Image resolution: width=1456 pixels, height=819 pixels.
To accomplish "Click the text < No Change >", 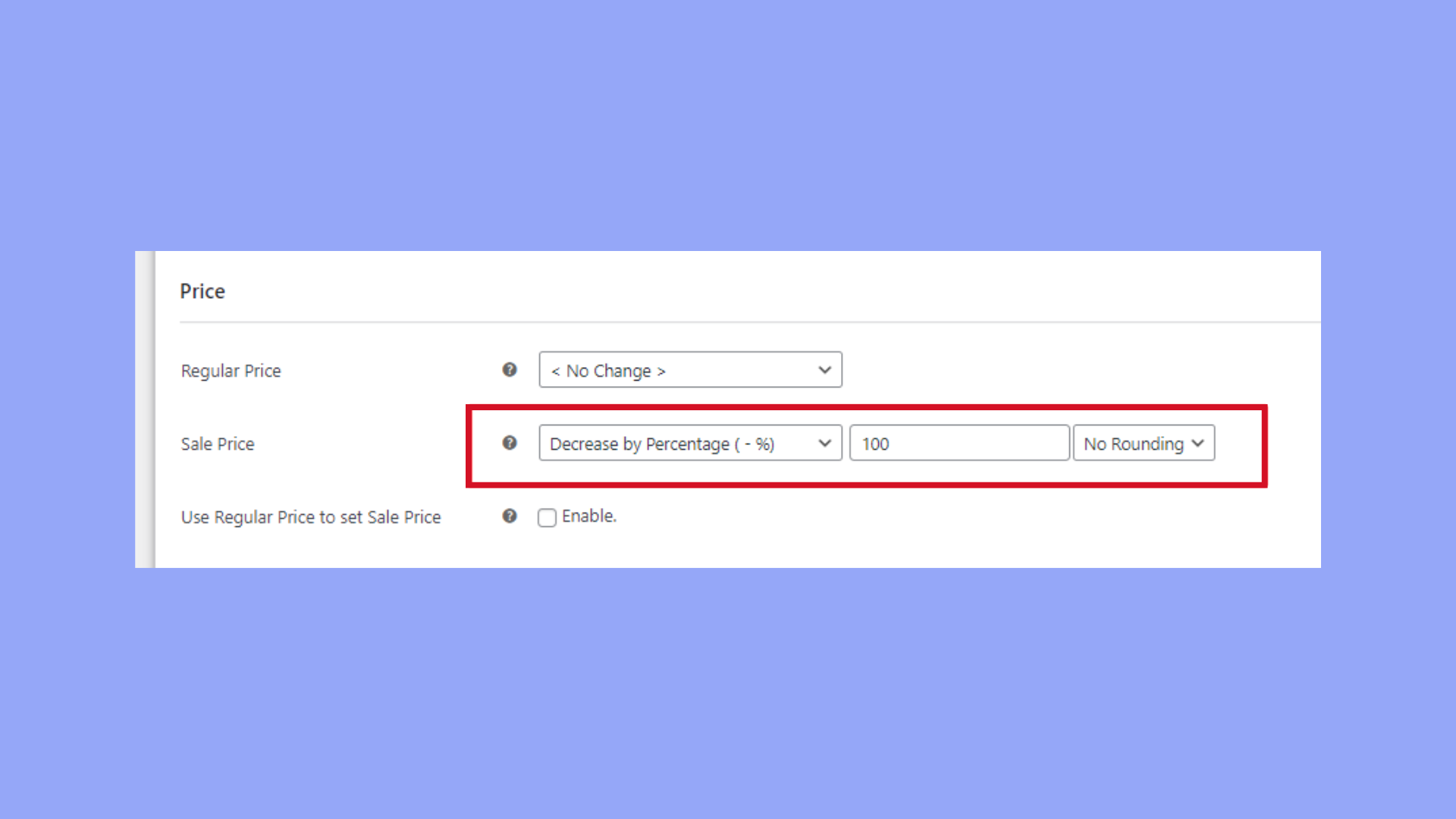I will click(x=608, y=371).
